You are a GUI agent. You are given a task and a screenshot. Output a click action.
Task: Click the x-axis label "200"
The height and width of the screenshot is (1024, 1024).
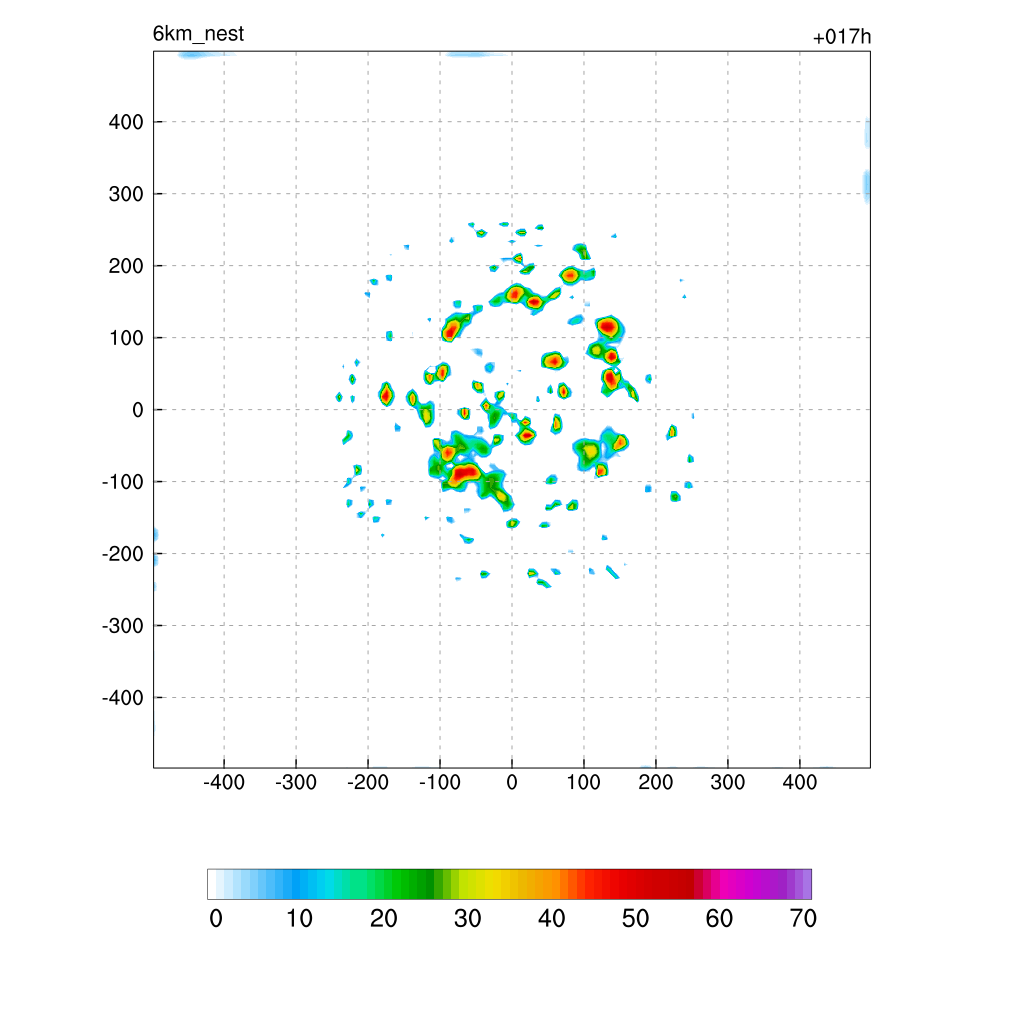click(x=656, y=782)
